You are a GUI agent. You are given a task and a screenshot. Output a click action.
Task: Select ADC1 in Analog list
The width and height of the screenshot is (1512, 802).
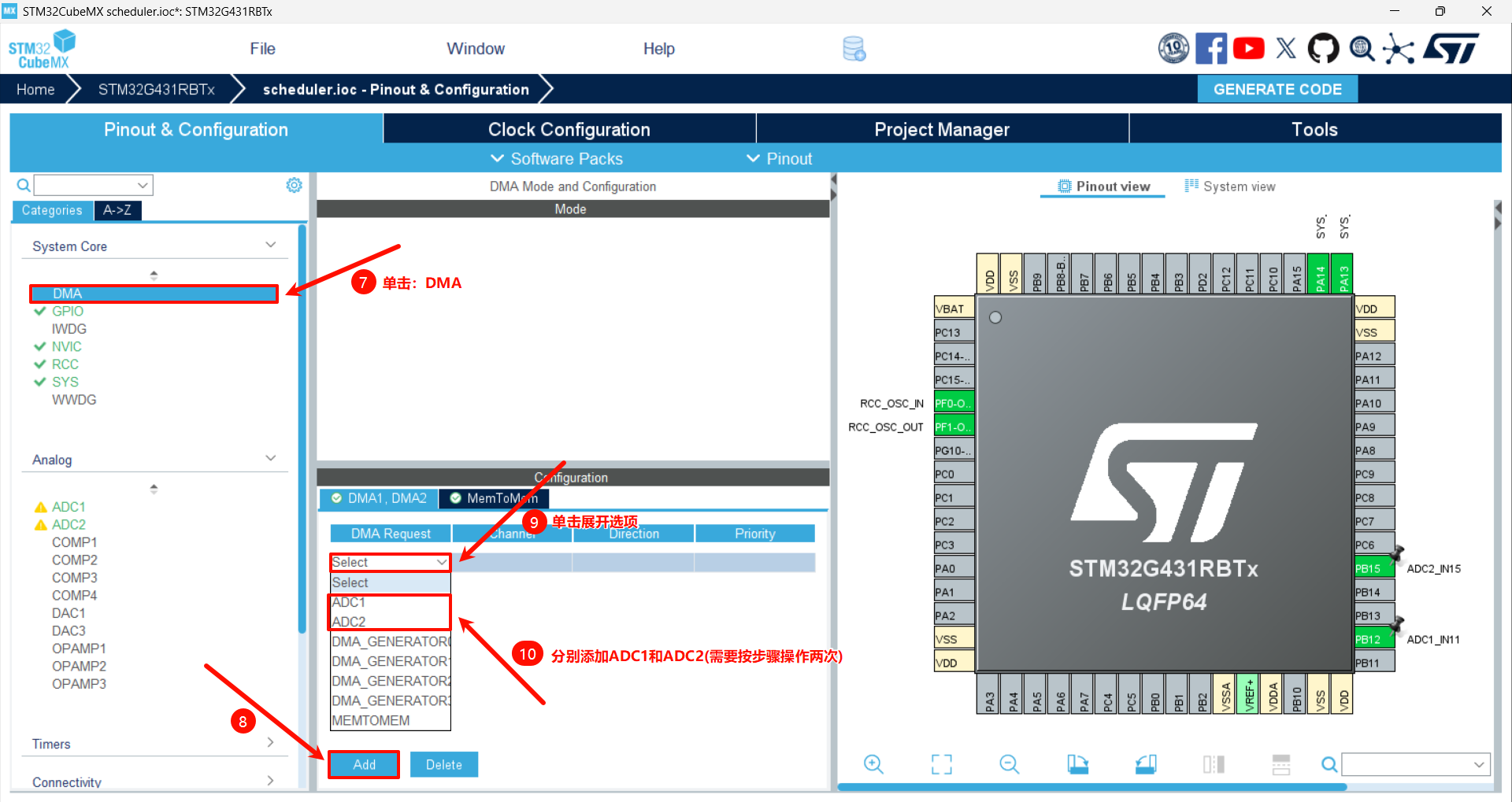point(69,507)
